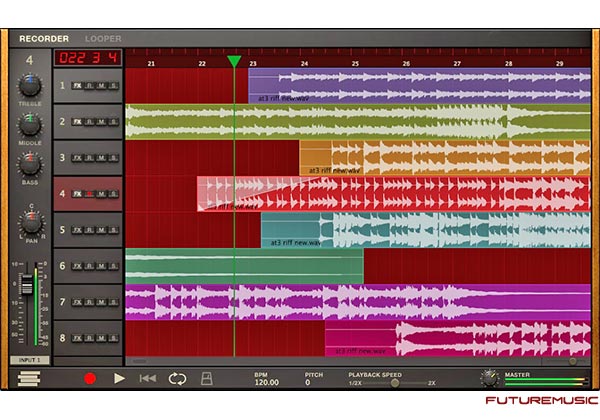Click the TREBLE knob
The width and height of the screenshot is (600, 420).
coord(30,86)
